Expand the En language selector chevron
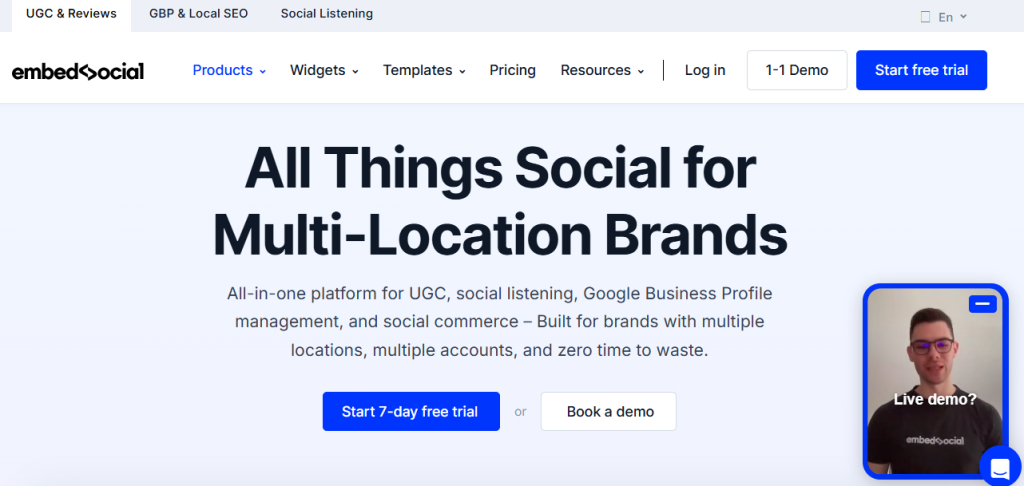The image size is (1024, 486). coord(963,17)
